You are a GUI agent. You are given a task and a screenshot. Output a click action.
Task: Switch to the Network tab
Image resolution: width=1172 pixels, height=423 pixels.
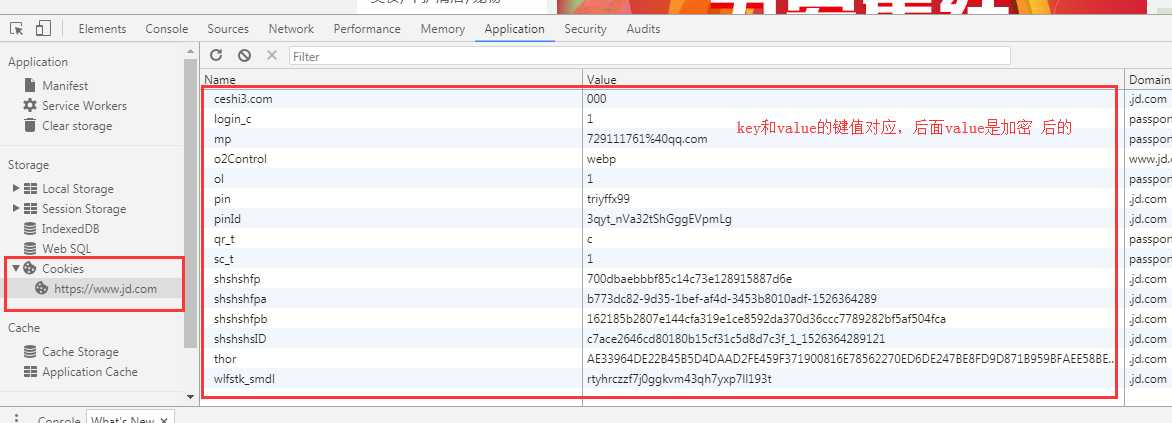[292, 28]
